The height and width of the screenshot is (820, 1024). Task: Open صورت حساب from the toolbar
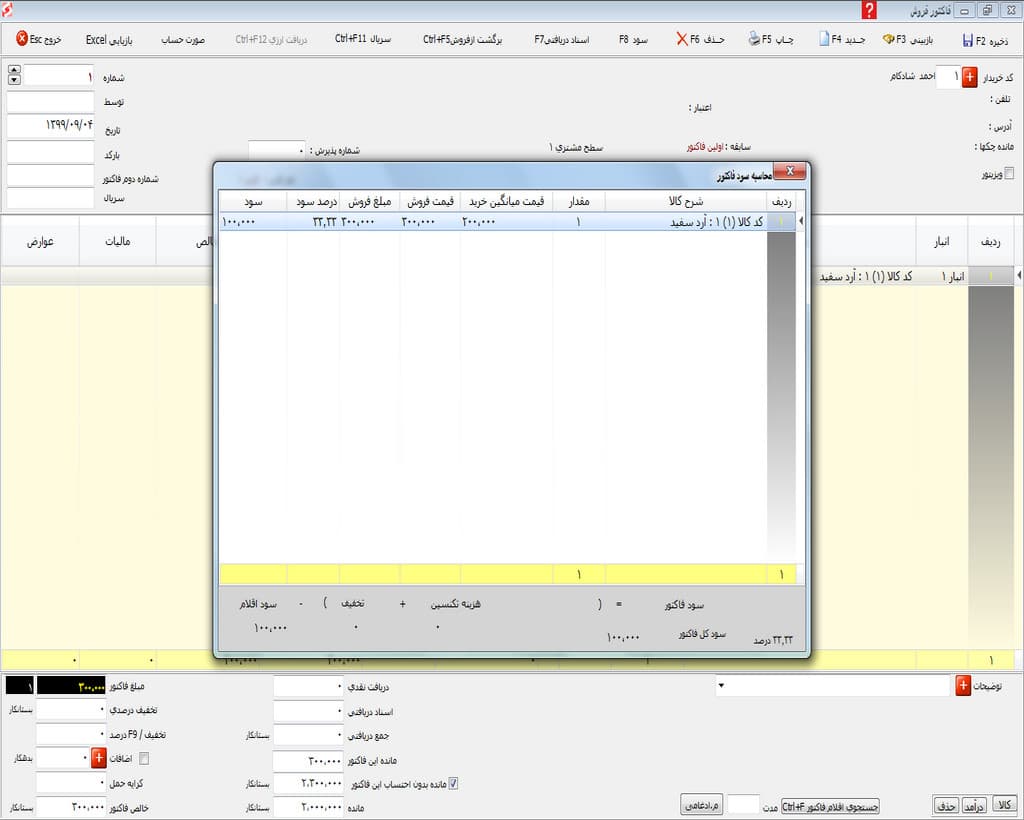tap(182, 40)
